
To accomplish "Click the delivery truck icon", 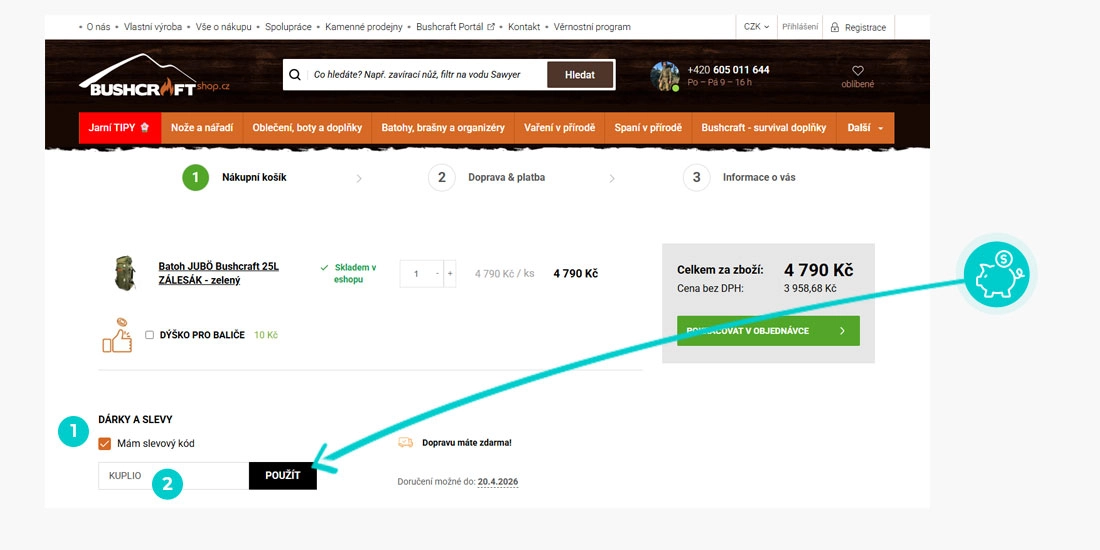I will point(405,443).
